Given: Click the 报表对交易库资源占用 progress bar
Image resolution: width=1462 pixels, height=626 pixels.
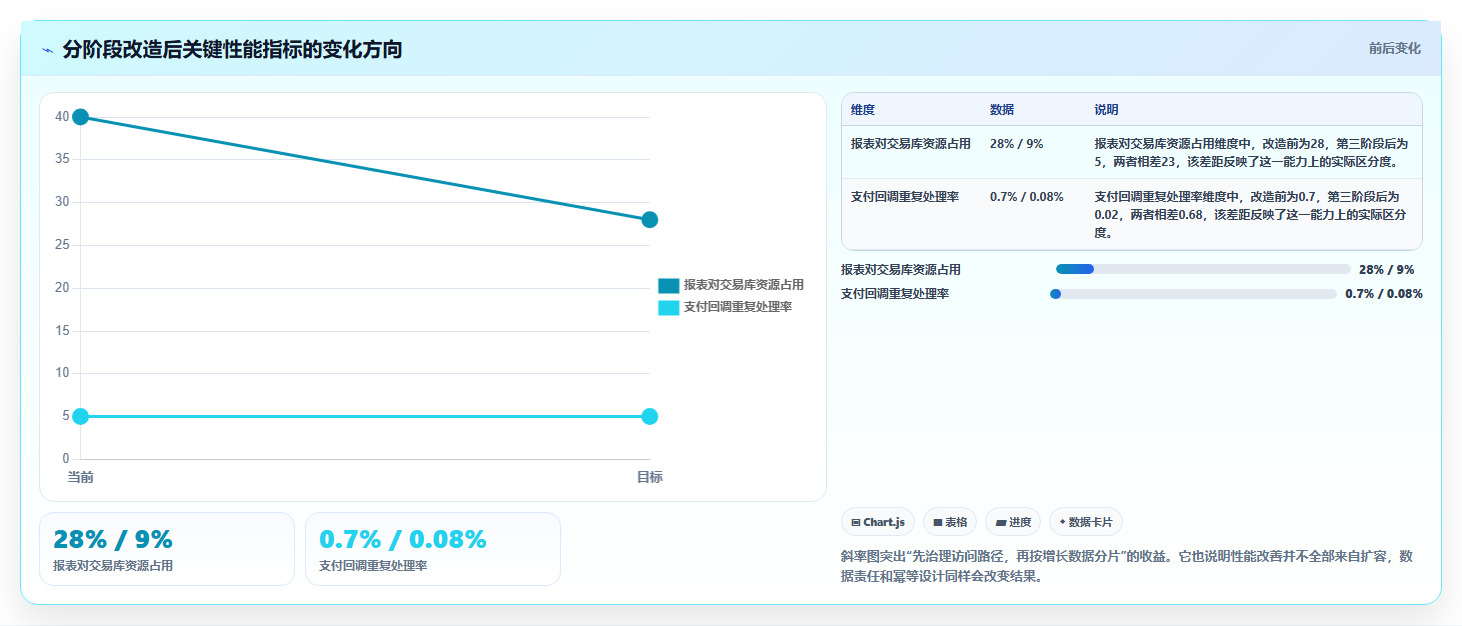Looking at the screenshot, I should tap(1203, 269).
